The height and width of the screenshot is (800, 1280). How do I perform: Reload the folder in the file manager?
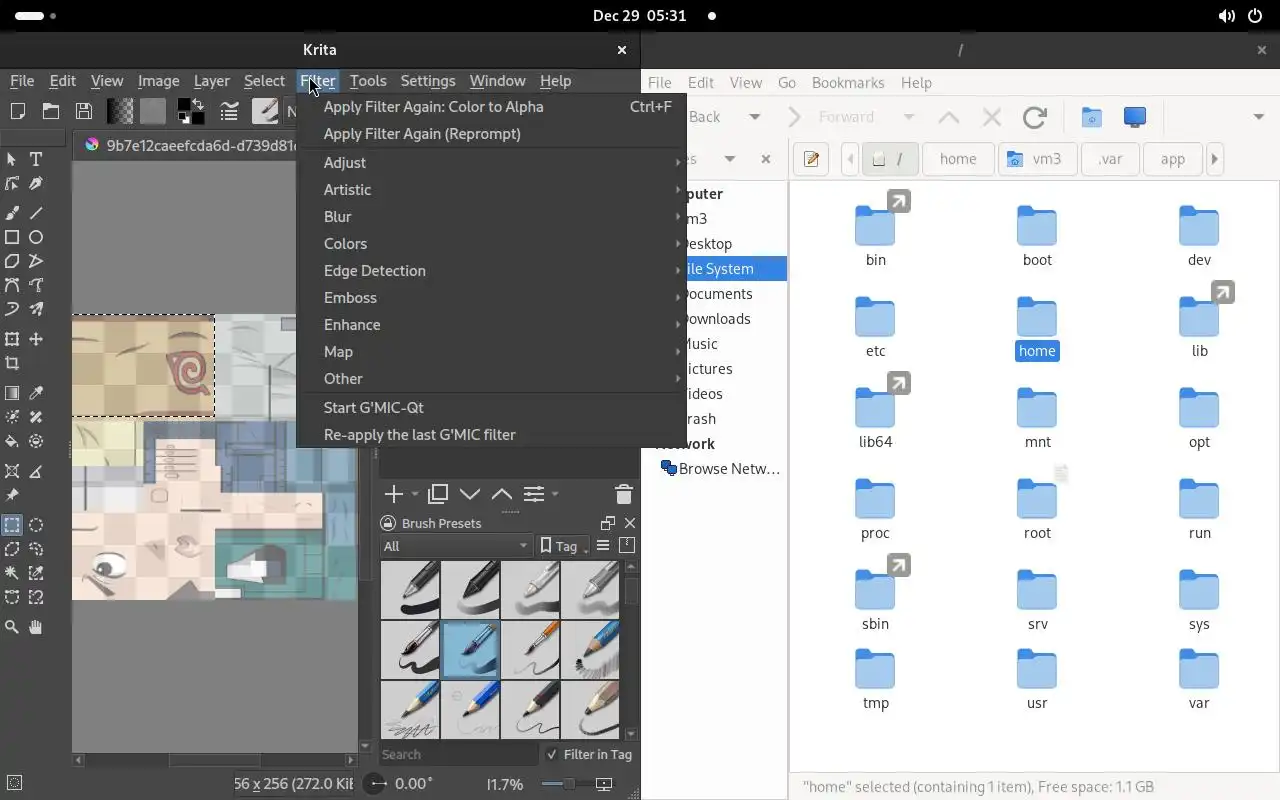tap(1035, 117)
